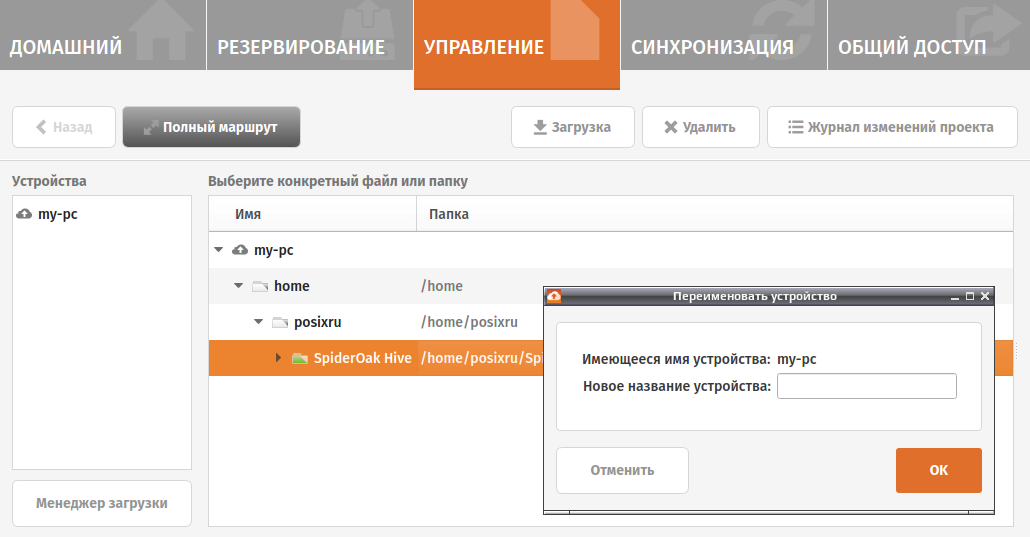Switch to the РЕЗЕРВИРОВАНИЕ tab
Viewport: 1030px width, 537px height.
tap(309, 35)
